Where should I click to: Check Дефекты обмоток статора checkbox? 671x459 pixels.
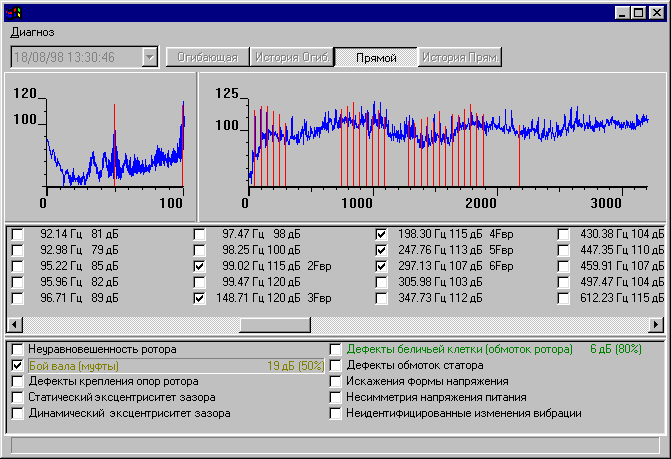[x=336, y=366]
